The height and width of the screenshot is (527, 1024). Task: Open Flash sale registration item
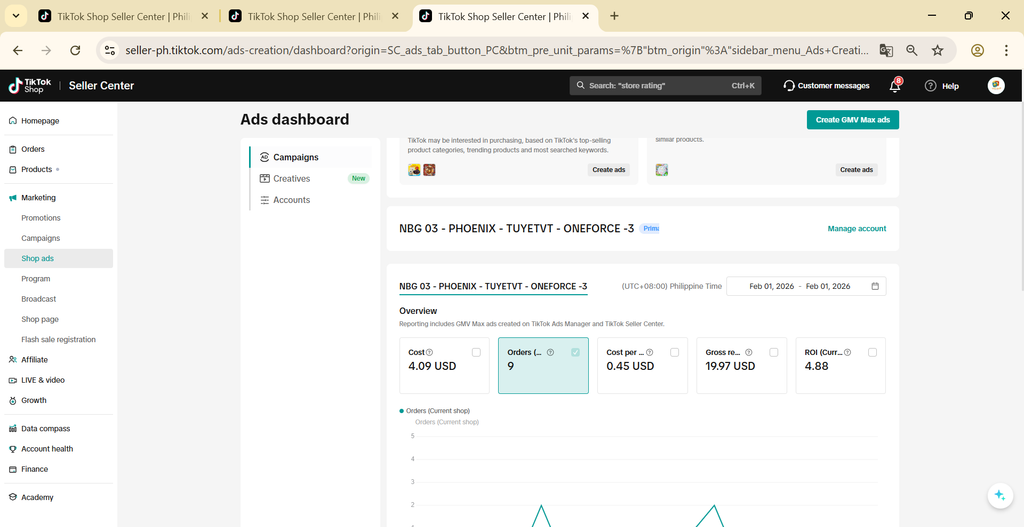click(x=58, y=339)
